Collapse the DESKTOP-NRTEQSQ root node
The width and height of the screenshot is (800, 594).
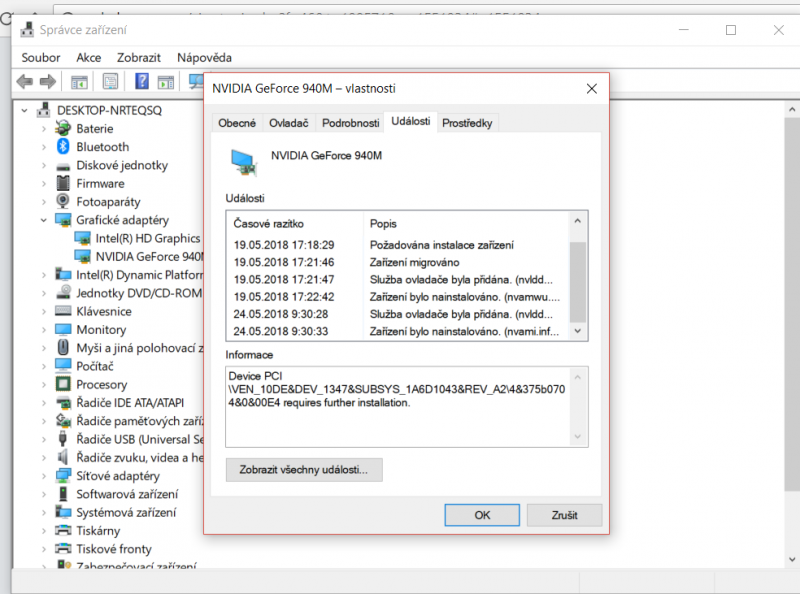click(24, 110)
